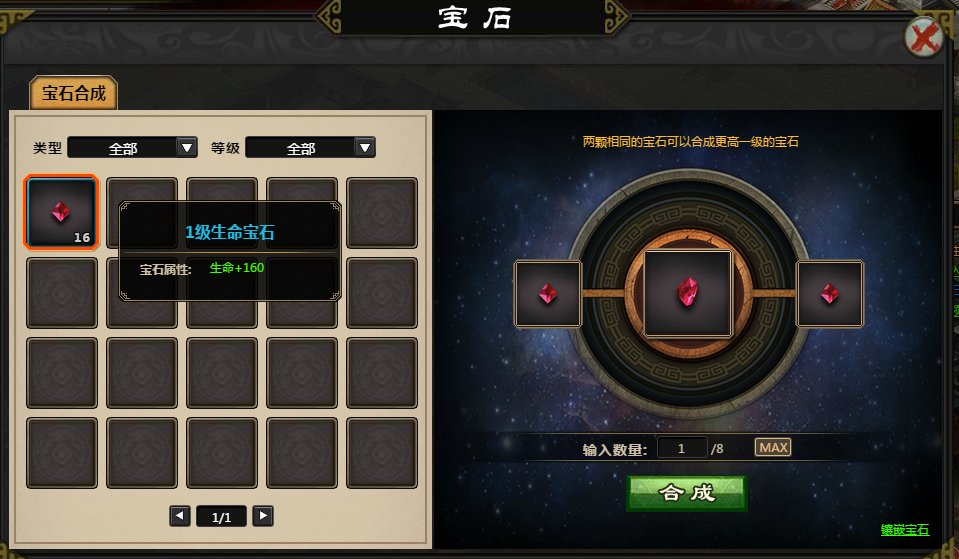Screen dimensions: 959x559
Task: Click the 等级 全部 combo box field
Action: [310, 147]
